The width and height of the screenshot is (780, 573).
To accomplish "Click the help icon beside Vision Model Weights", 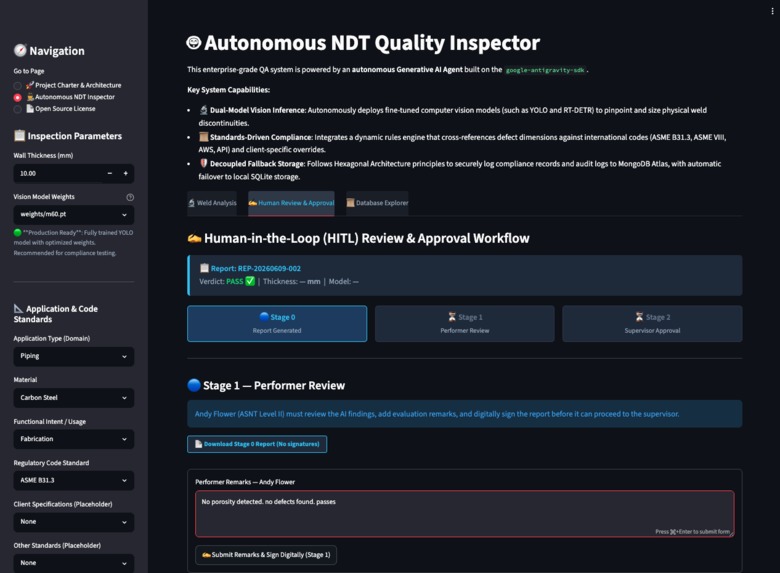I will pyautogui.click(x=130, y=197).
